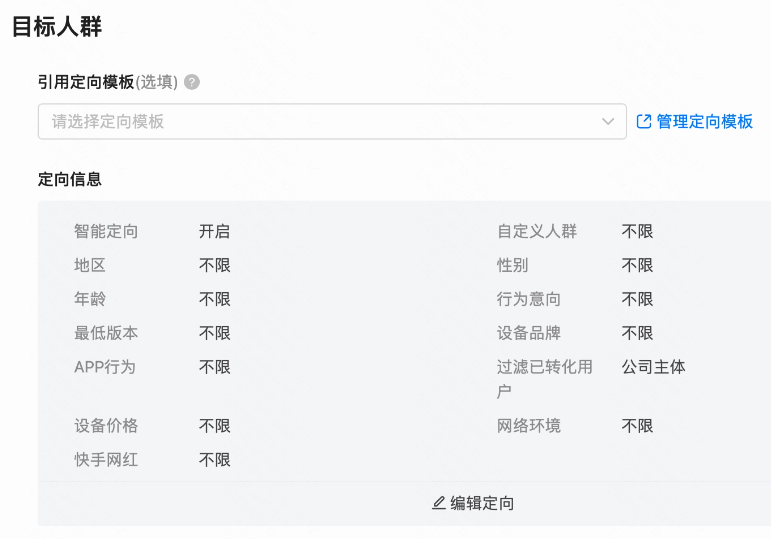Click the 过滤已转化用户 label
This screenshot has height=539, width=771.
tap(545, 379)
